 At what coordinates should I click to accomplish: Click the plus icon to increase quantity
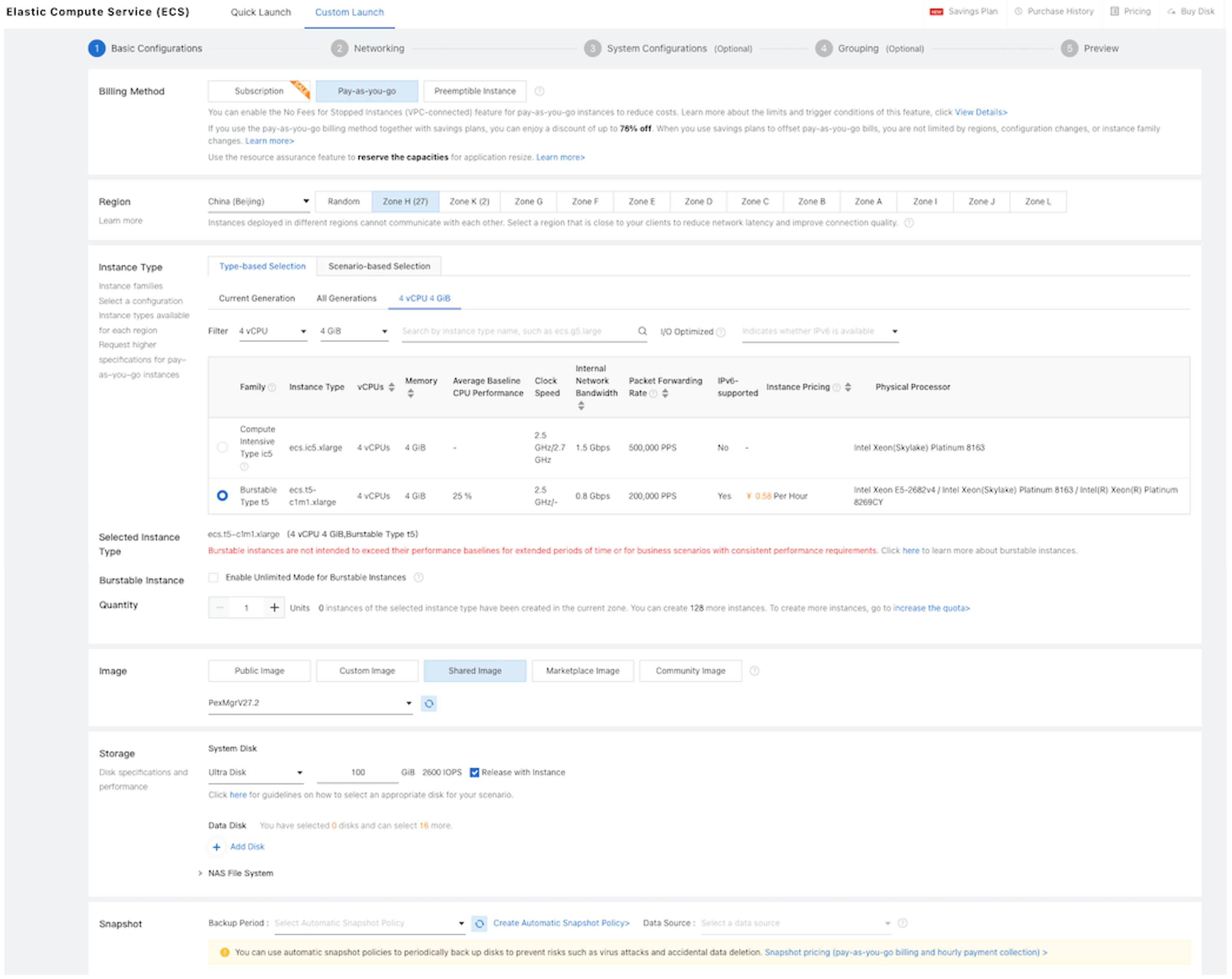(274, 607)
